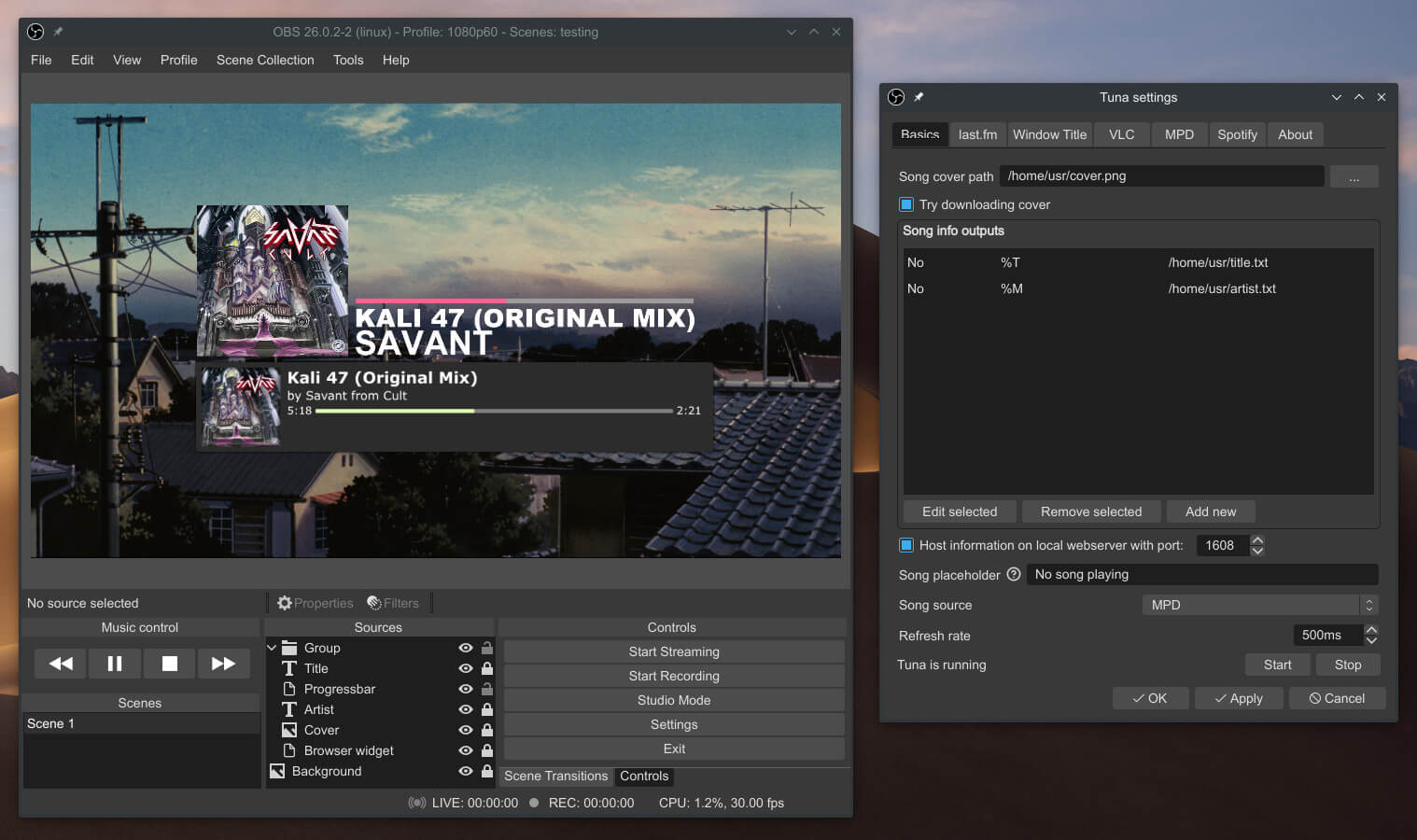Hide the Progressbar source using eye icon
The height and width of the screenshot is (840, 1417).
[465, 689]
